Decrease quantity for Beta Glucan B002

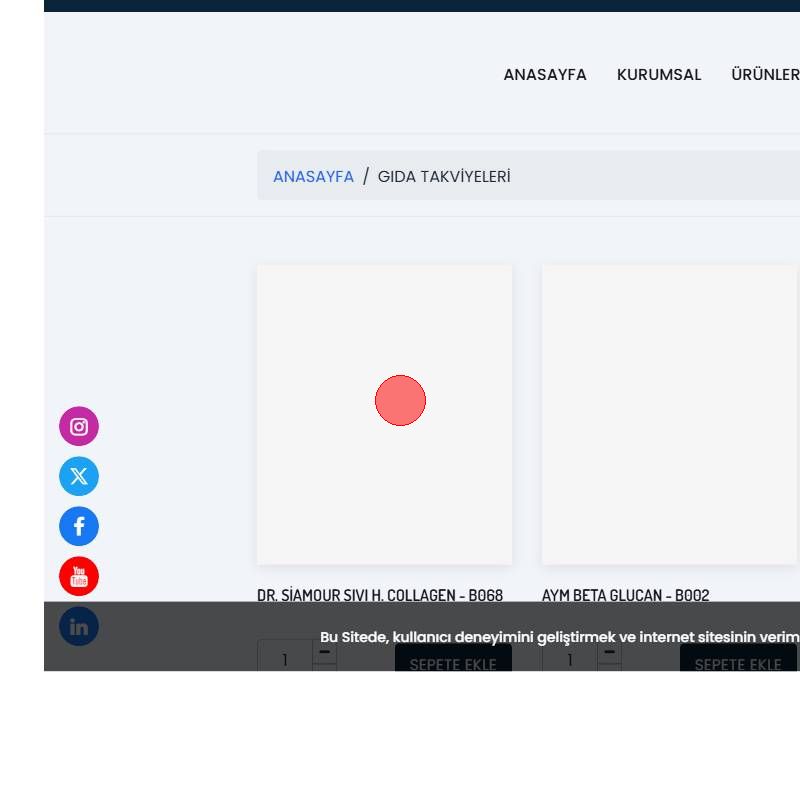point(610,652)
